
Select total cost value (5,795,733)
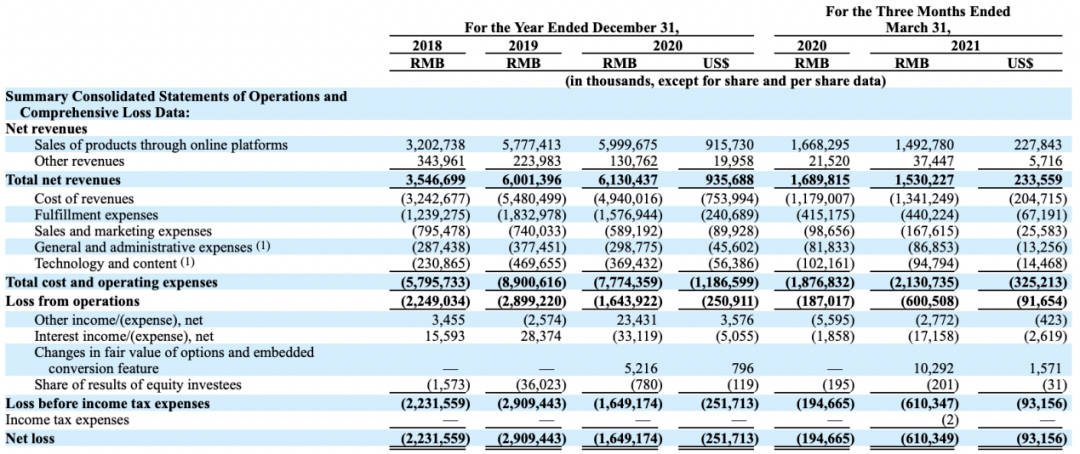pyautogui.click(x=434, y=282)
